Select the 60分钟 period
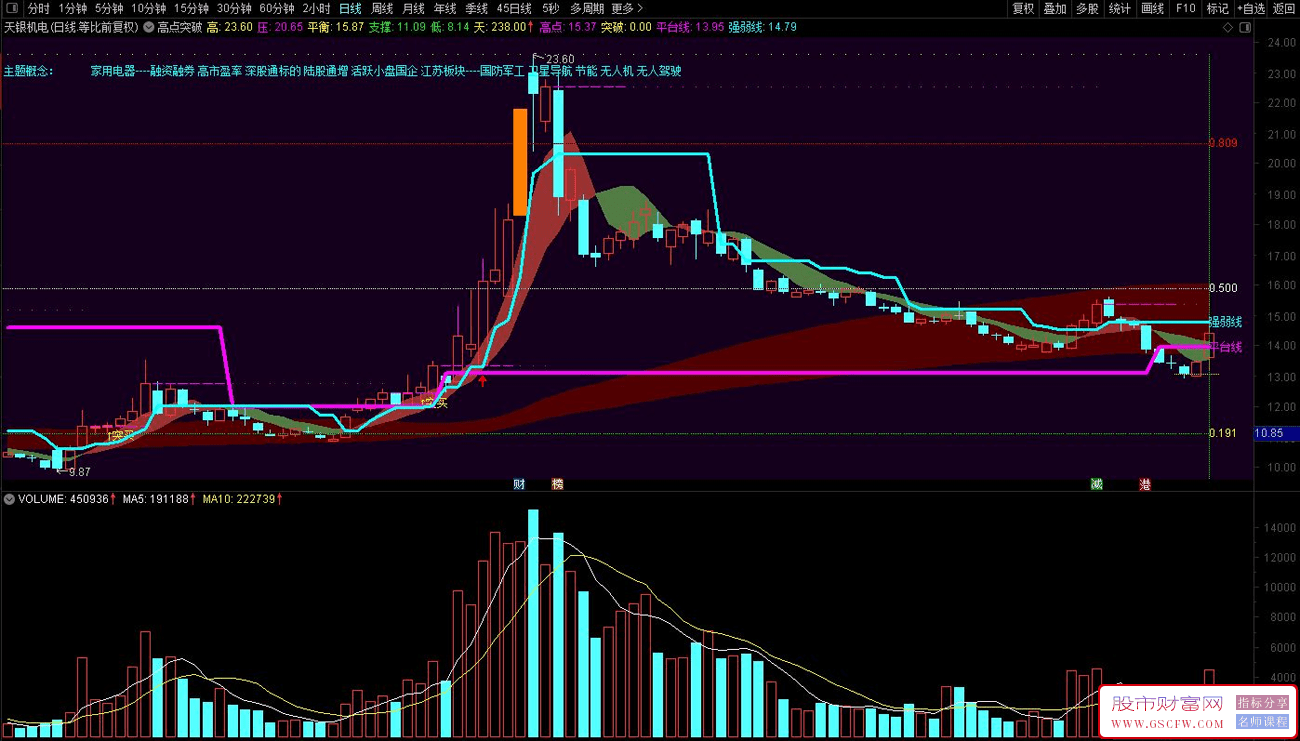The width and height of the screenshot is (1300, 741). point(276,8)
